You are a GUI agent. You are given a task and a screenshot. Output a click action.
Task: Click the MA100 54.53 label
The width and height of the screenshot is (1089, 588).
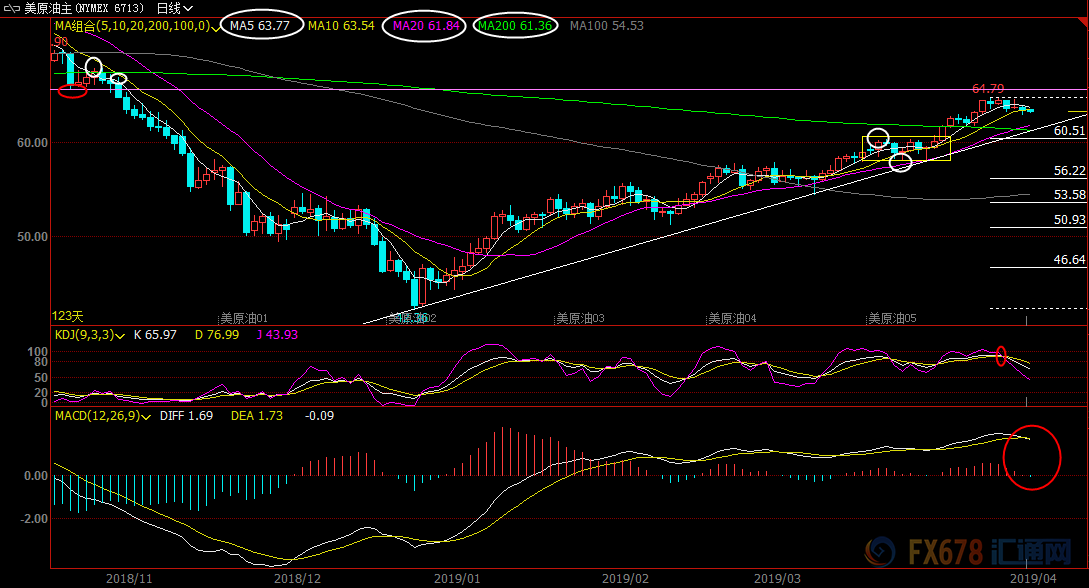(x=607, y=26)
